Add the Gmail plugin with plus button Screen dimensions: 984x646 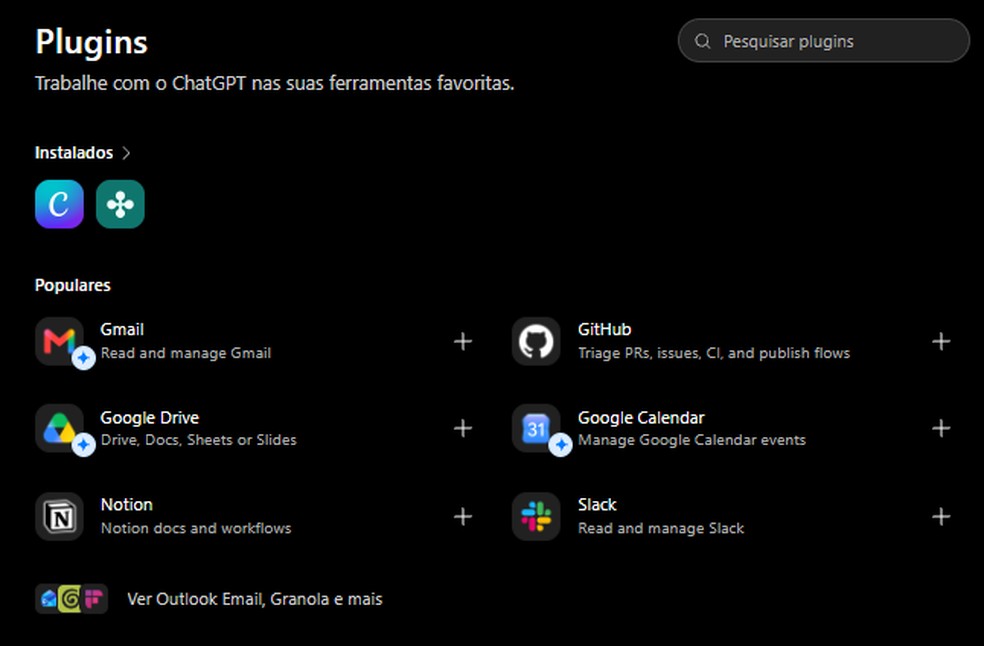pos(463,342)
